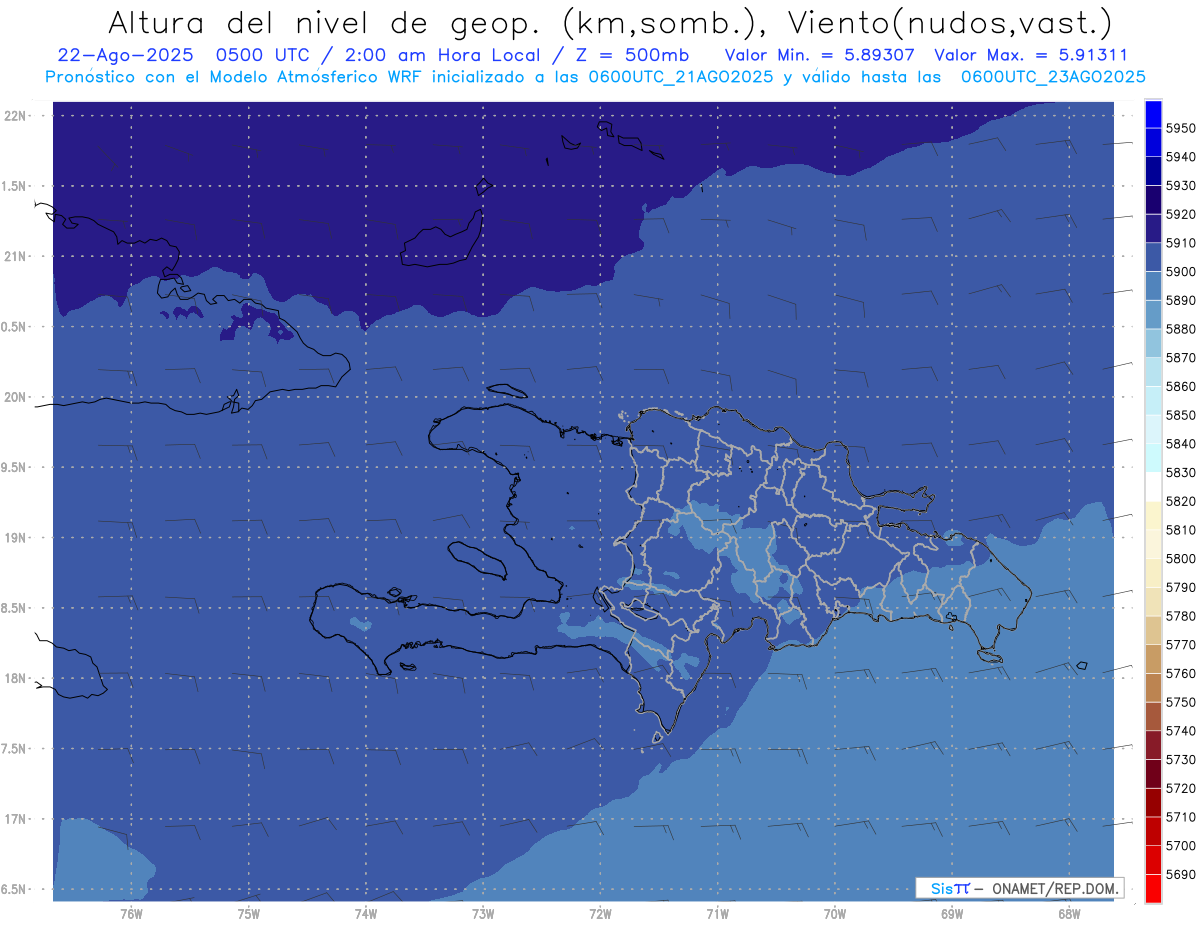Click the 22N latitude label

tap(16, 116)
